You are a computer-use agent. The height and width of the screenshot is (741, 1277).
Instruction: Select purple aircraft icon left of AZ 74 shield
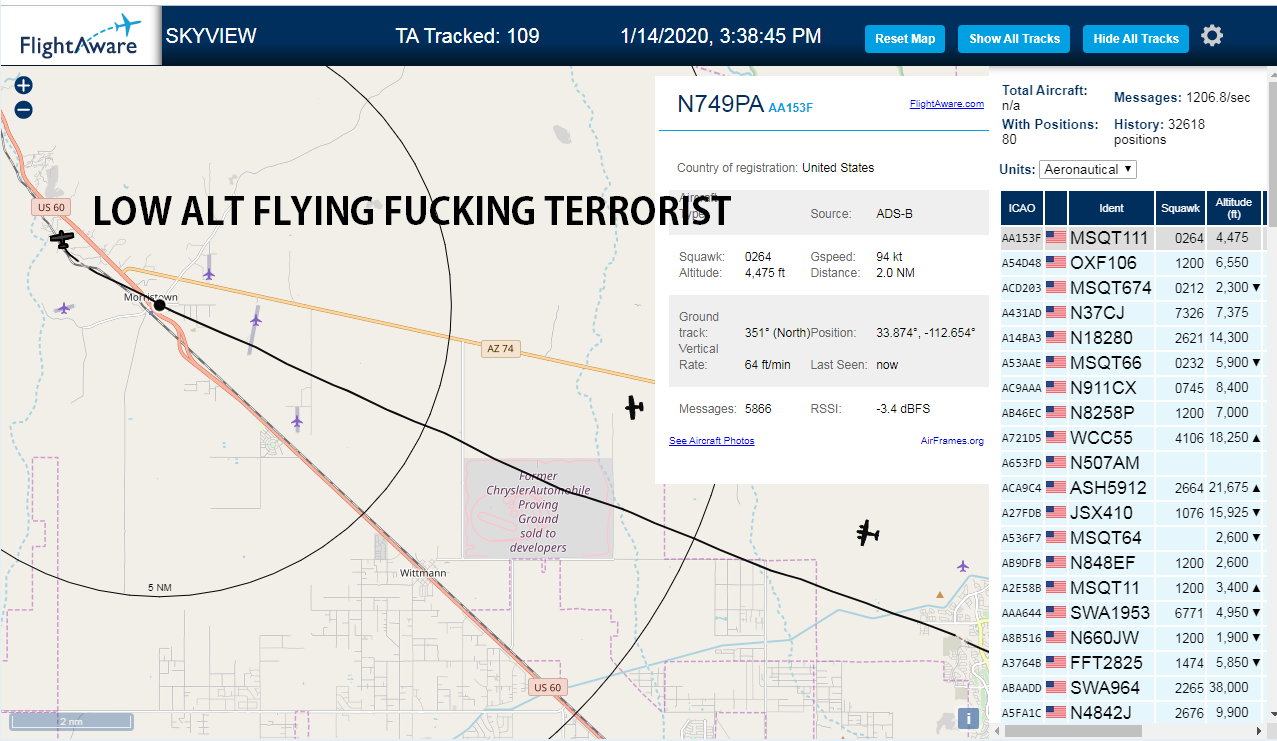[256, 320]
